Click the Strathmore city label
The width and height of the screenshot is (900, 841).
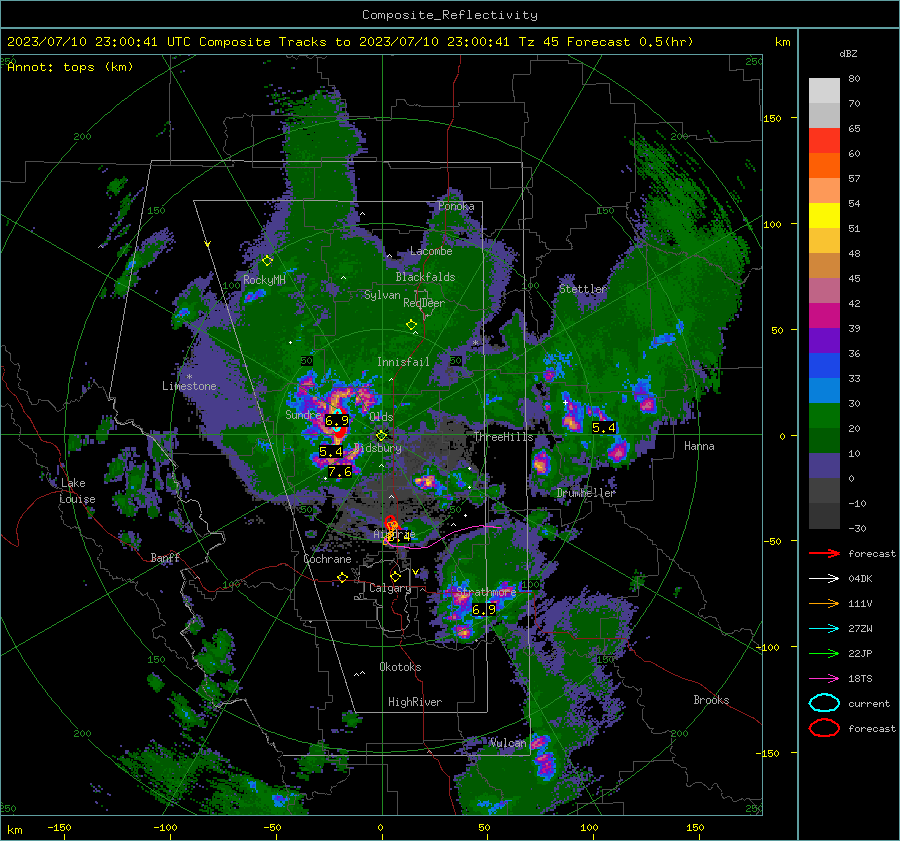coord(486,591)
